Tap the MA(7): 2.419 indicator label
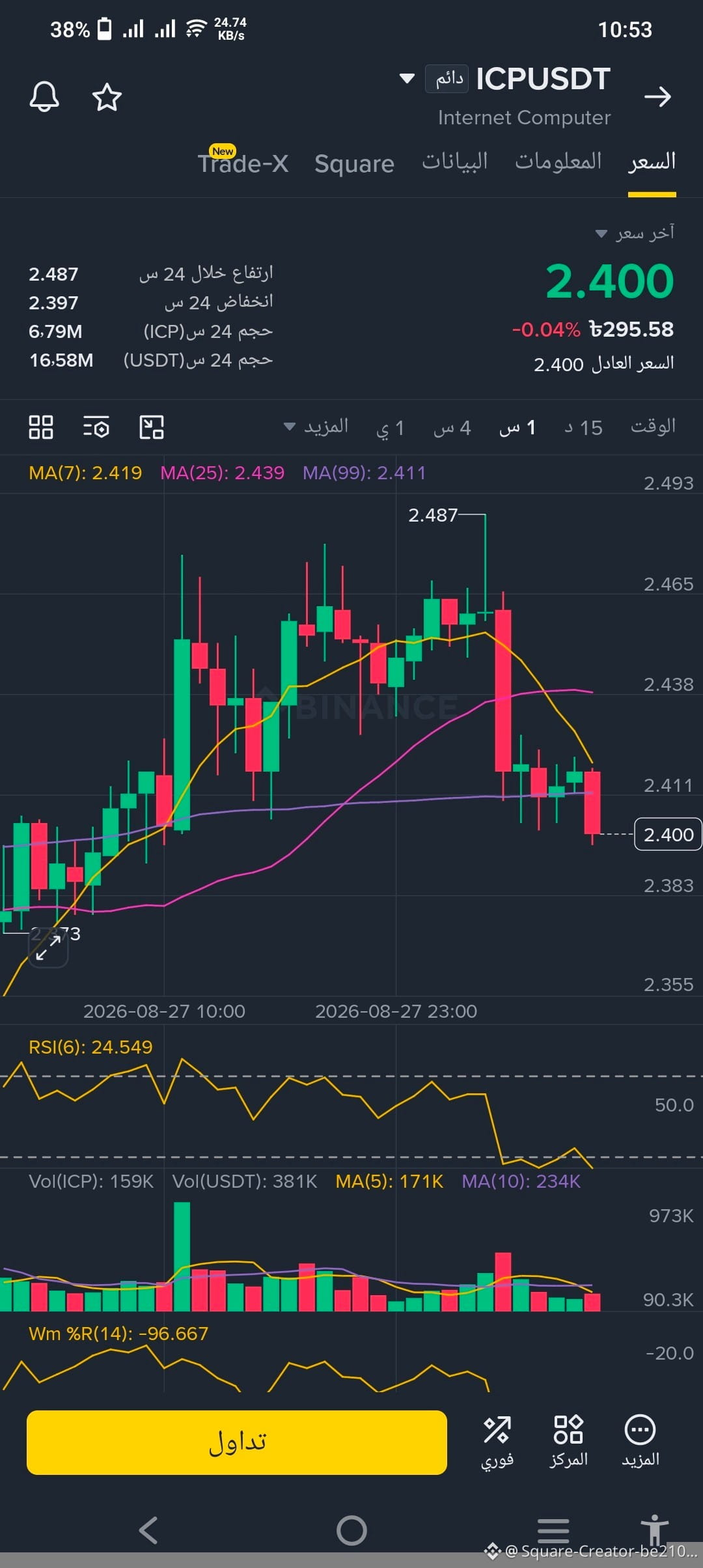This screenshot has height=1568, width=703. pos(85,473)
